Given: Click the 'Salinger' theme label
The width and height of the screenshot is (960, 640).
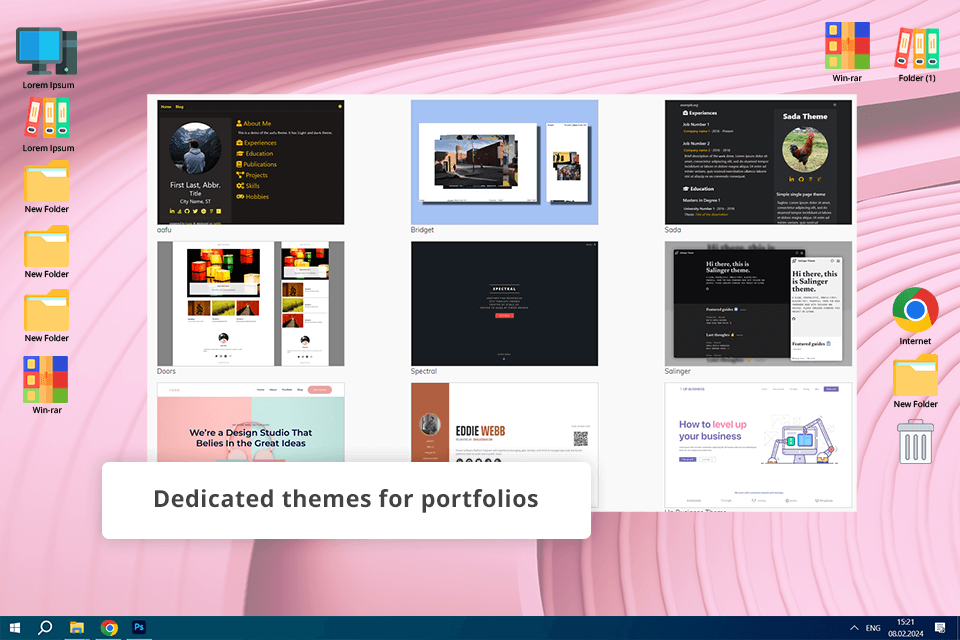Looking at the screenshot, I should coord(677,371).
